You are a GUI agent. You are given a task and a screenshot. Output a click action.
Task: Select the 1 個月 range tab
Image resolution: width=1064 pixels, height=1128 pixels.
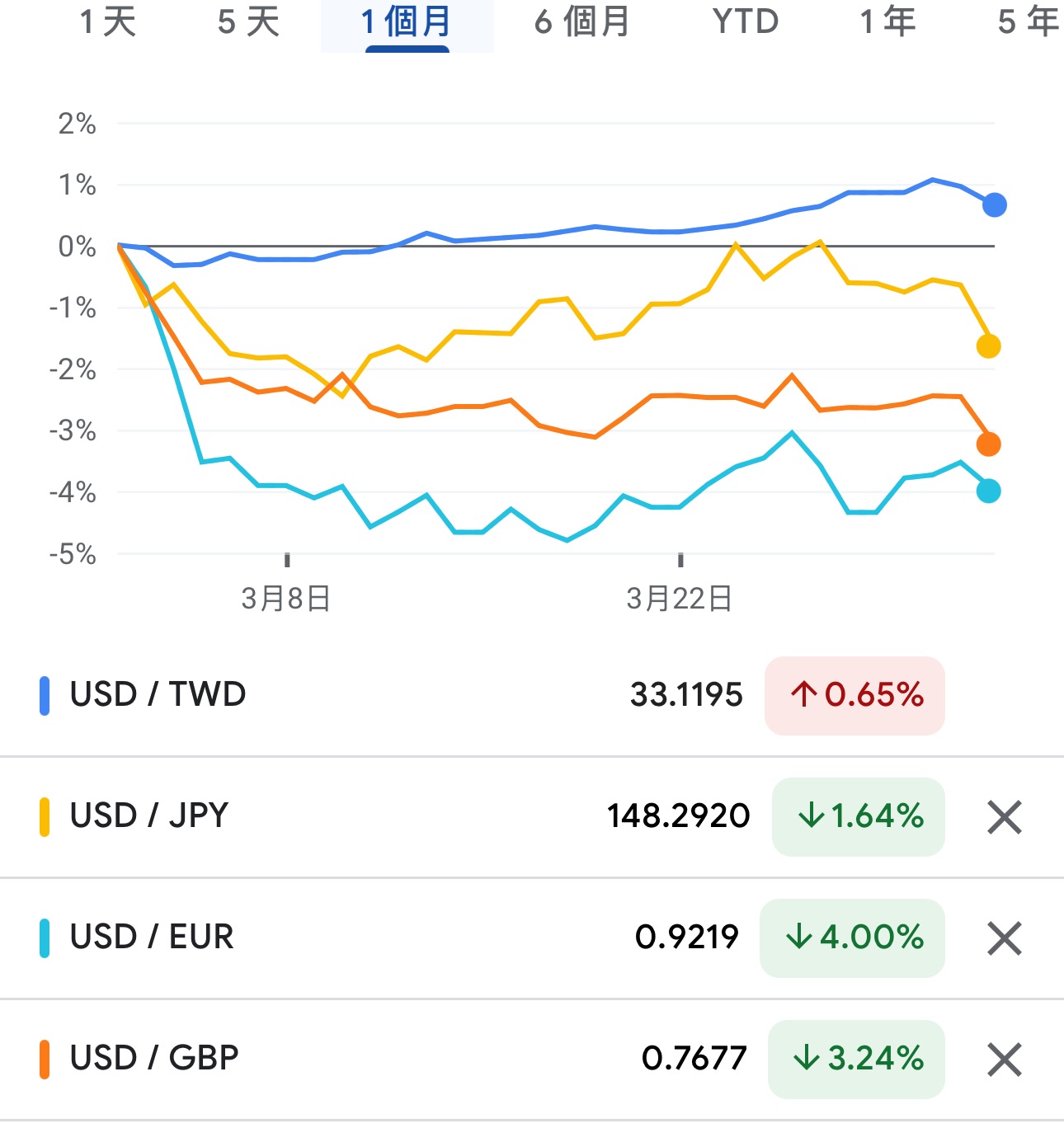pos(407,22)
